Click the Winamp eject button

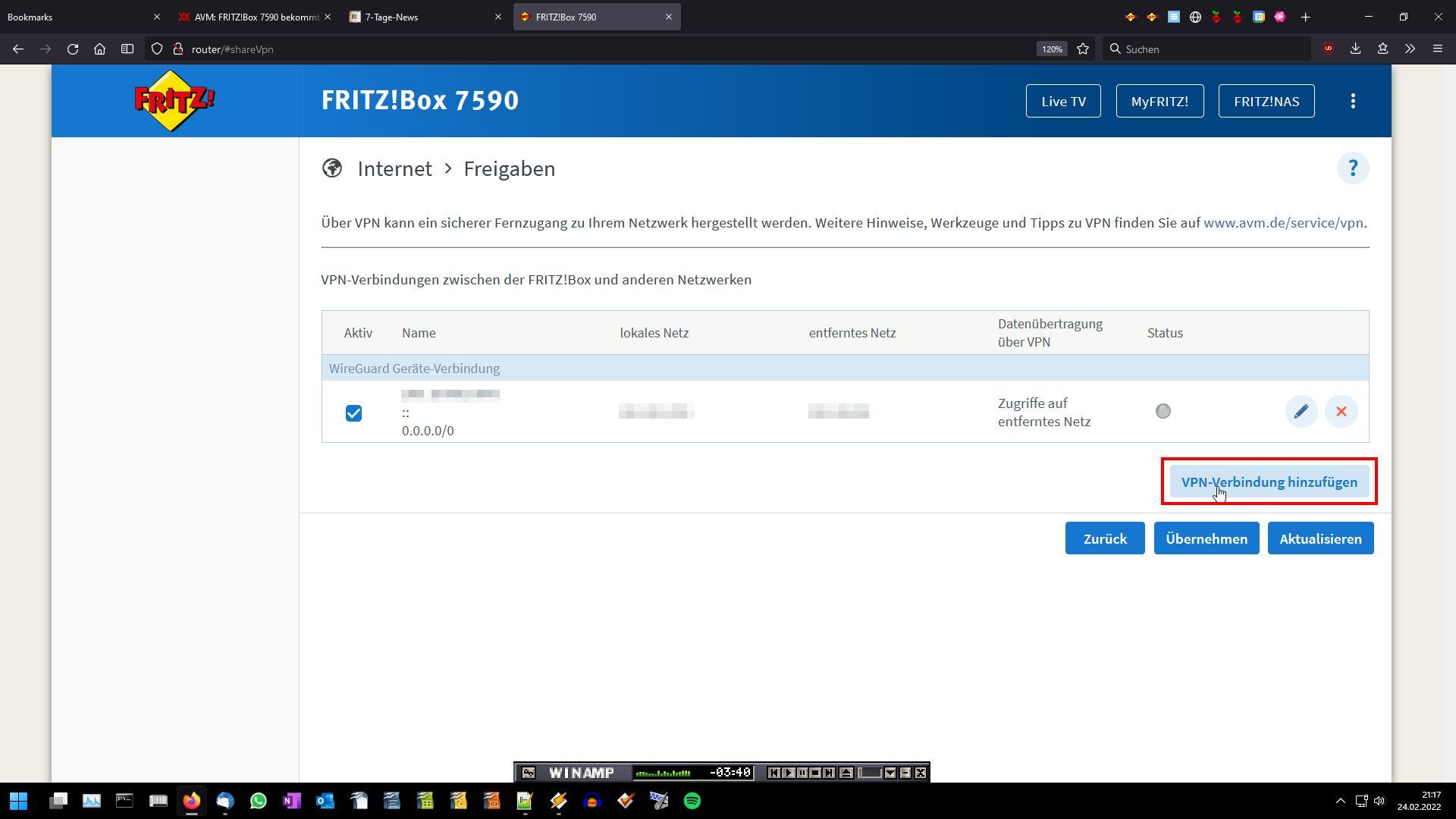click(x=846, y=773)
